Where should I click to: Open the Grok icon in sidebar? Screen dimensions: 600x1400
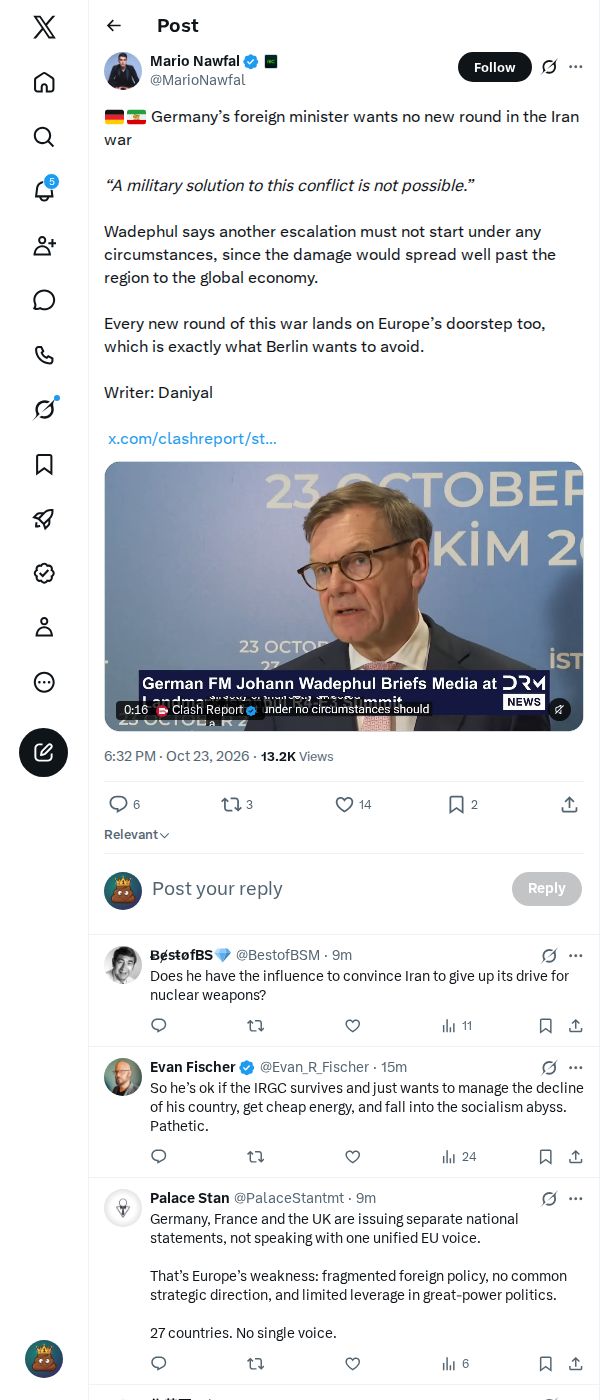pos(44,409)
